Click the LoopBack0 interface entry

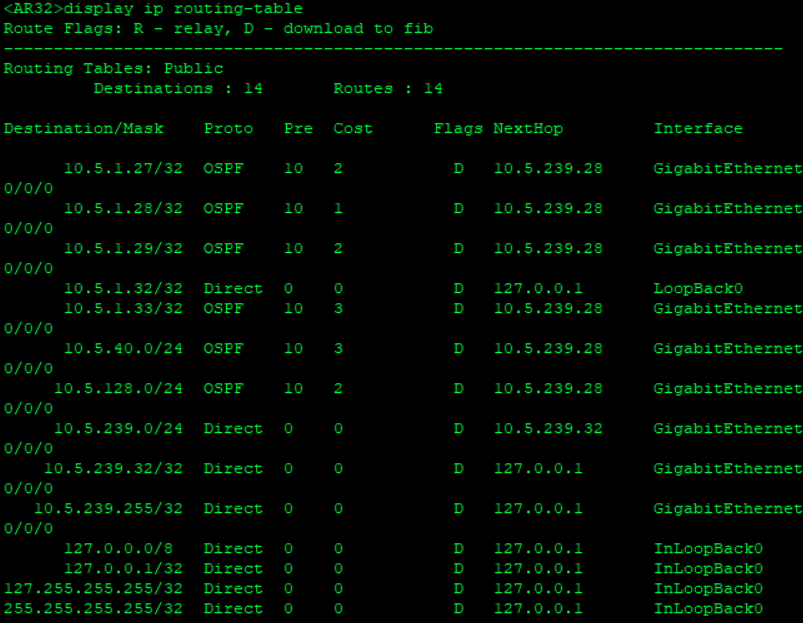(698, 288)
